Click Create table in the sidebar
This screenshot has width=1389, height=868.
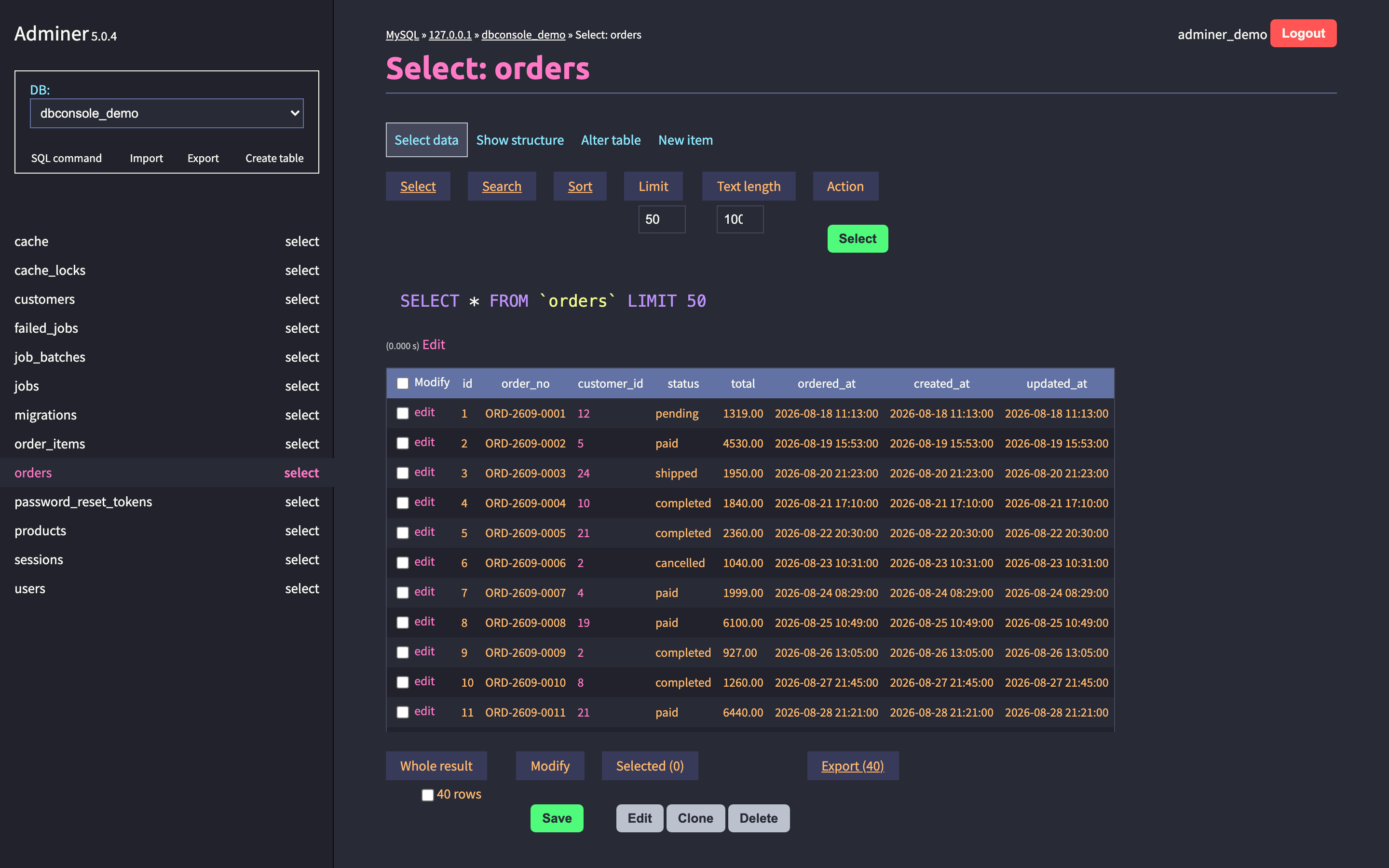click(274, 158)
